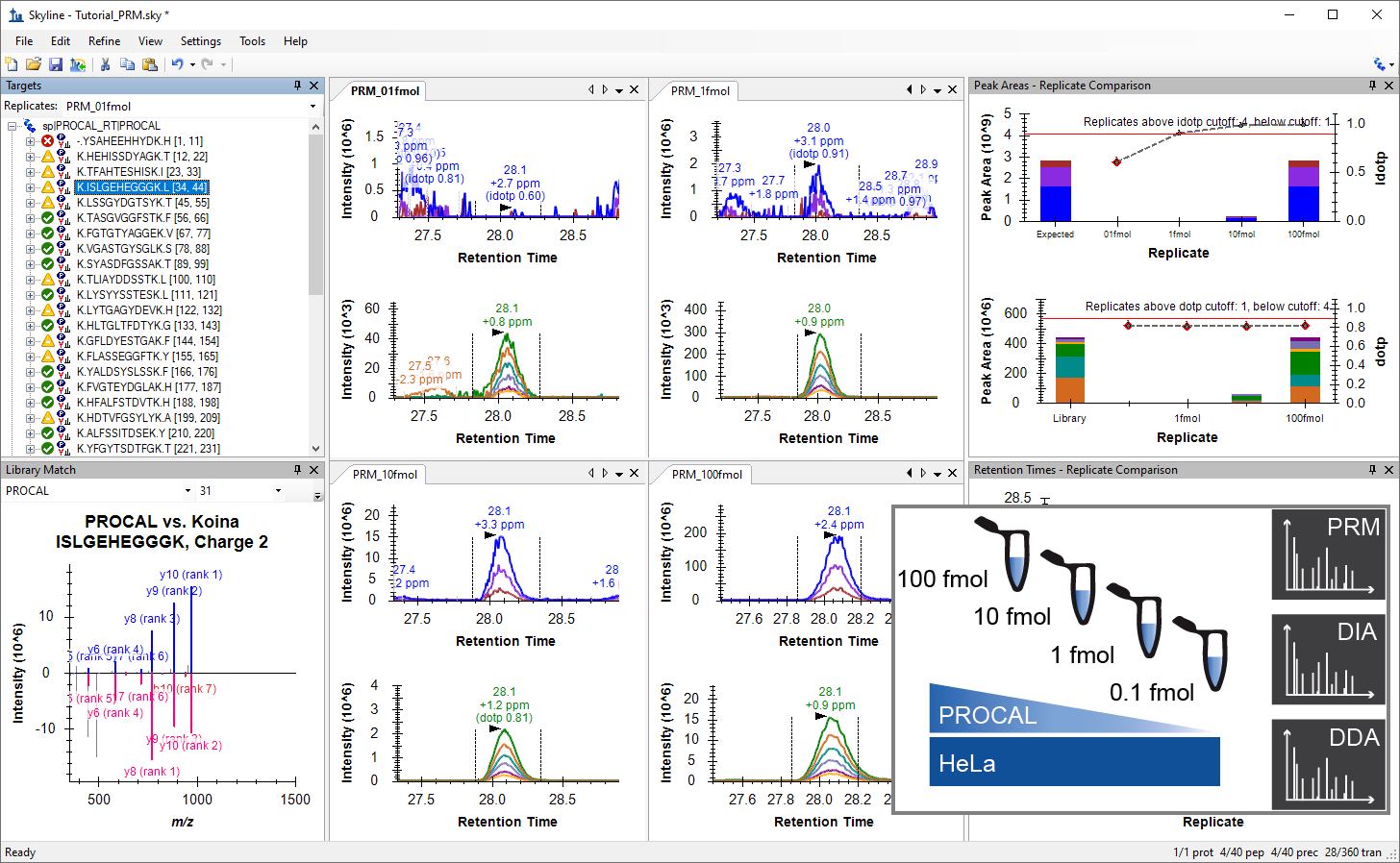Screen dimensions: 1400x863
Task: Close the PRM_1fmol chromatogram pane
Action: tap(952, 90)
